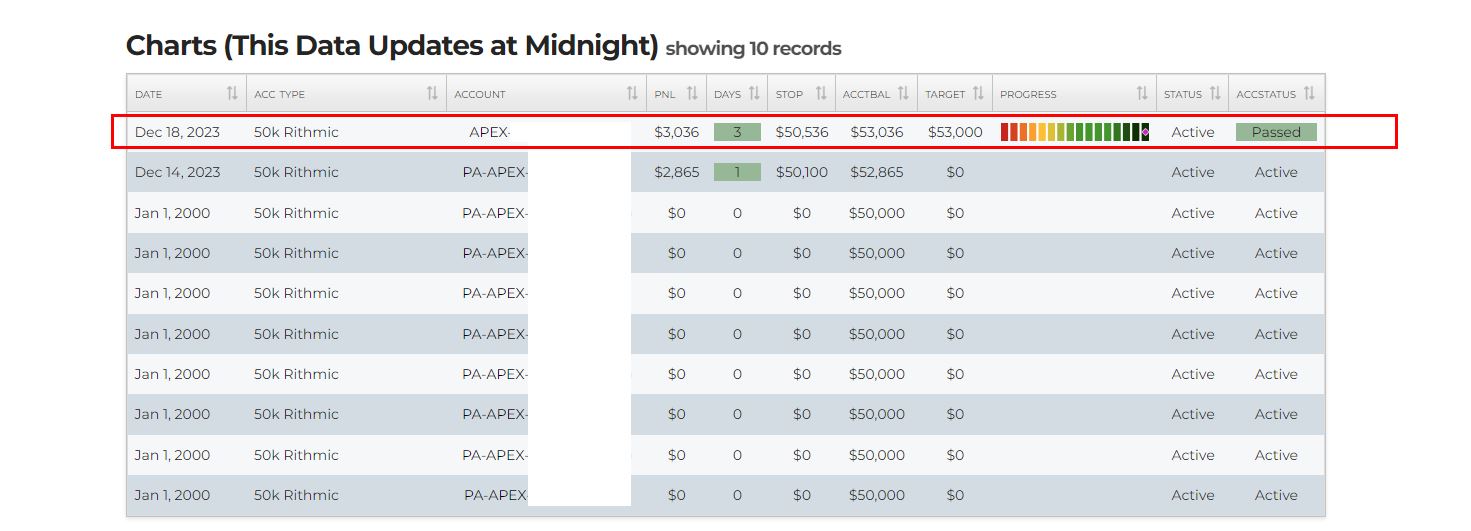Screen dimensions: 1471x531
Task: Click 50k Rithmic in Dec 18 row
Action: (296, 132)
